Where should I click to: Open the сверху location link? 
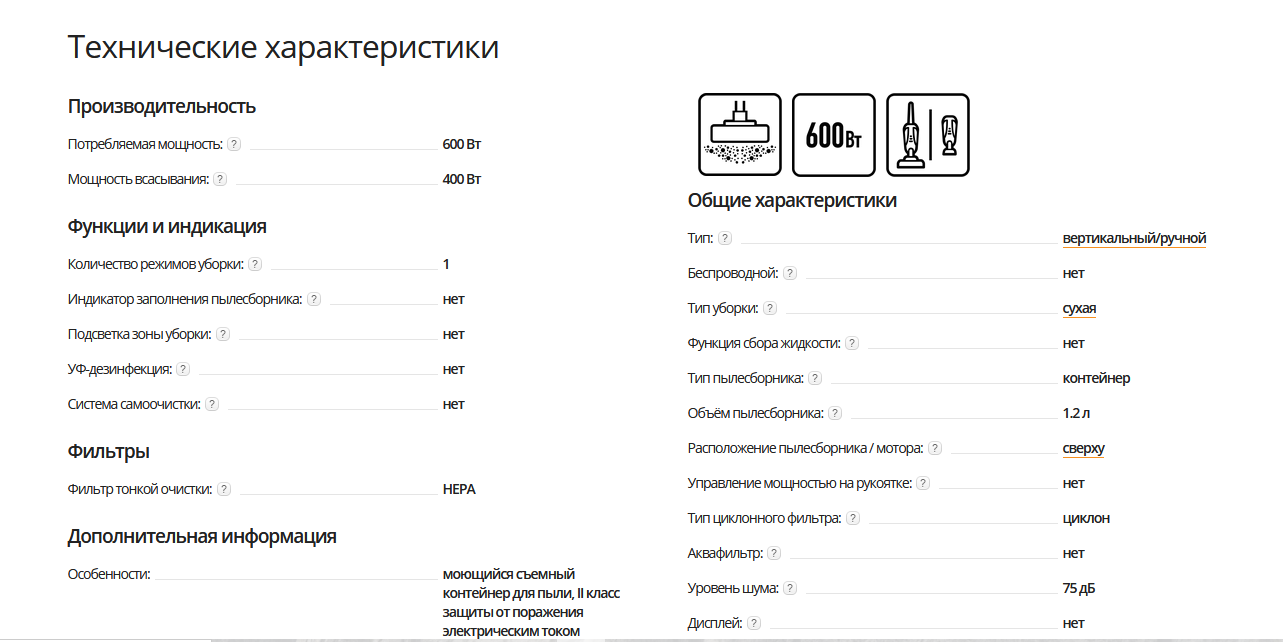[1084, 448]
